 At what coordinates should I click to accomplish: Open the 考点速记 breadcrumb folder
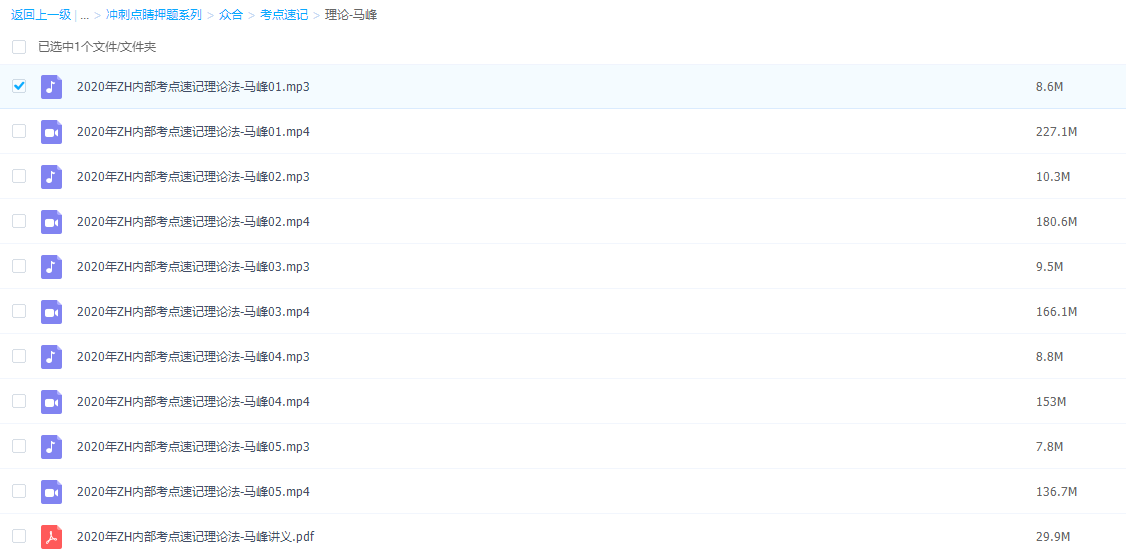pos(284,15)
